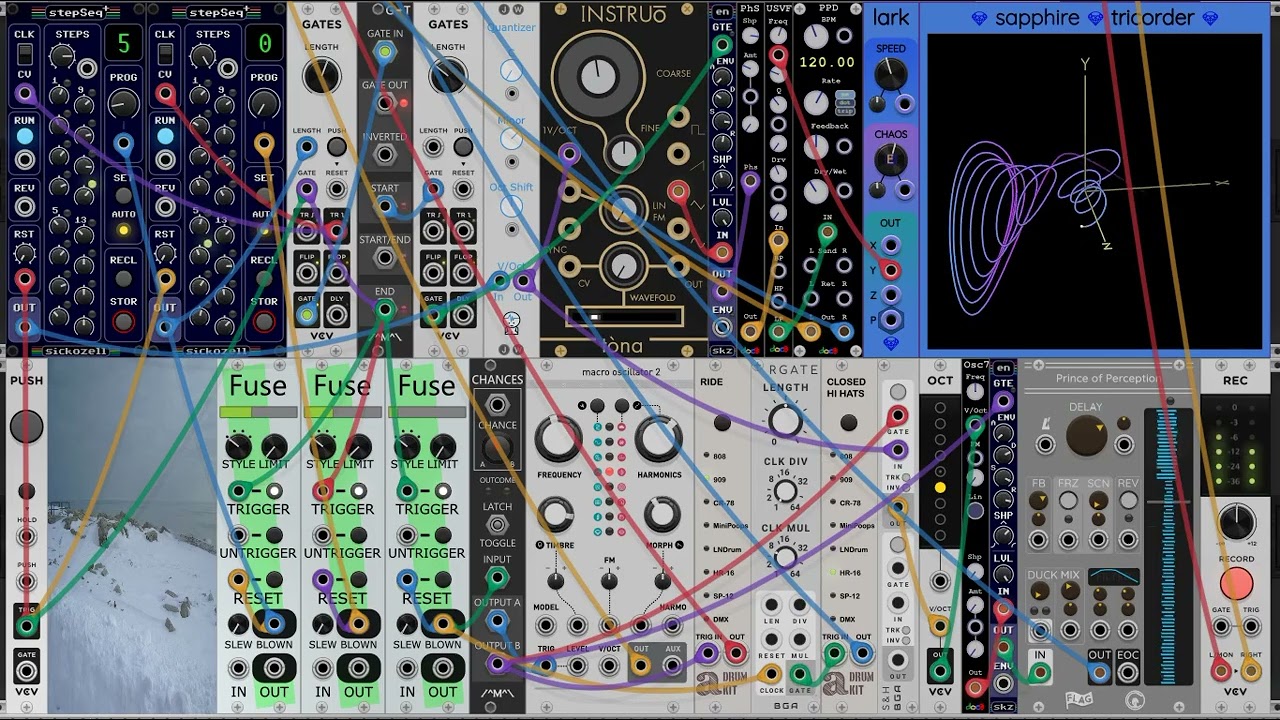Click CHAOS knob on lark module
The height and width of the screenshot is (720, 1280).
[890, 160]
